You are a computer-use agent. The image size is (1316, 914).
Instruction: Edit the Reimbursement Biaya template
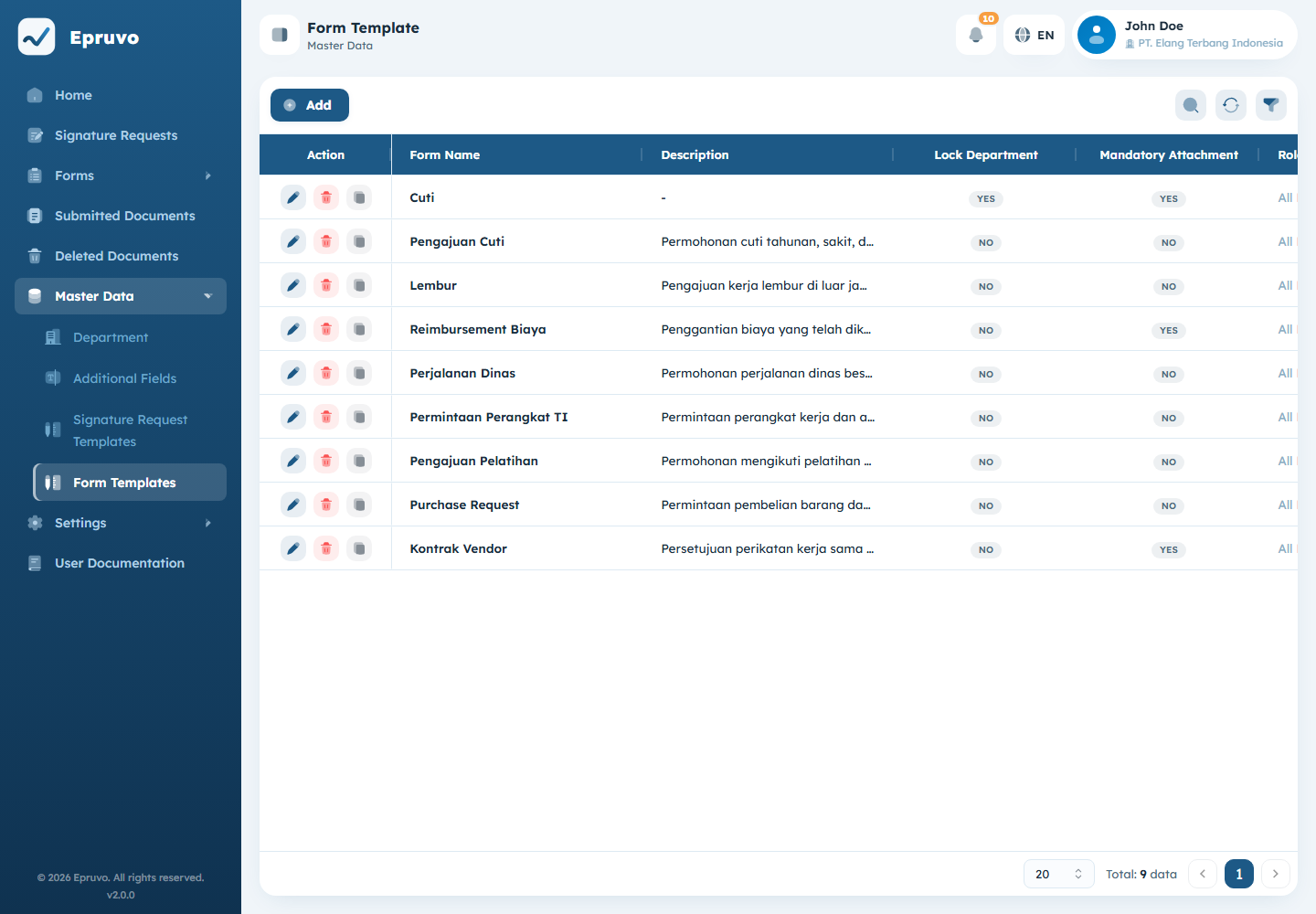tap(293, 329)
